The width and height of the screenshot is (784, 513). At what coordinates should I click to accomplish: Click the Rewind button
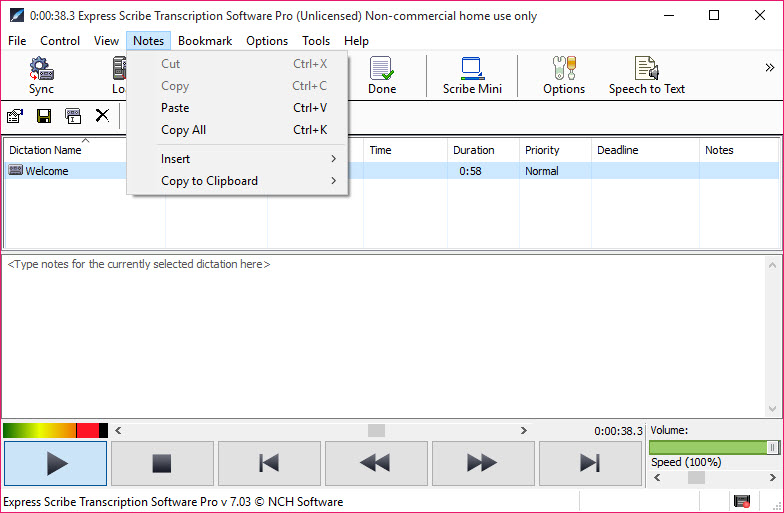(x=376, y=464)
